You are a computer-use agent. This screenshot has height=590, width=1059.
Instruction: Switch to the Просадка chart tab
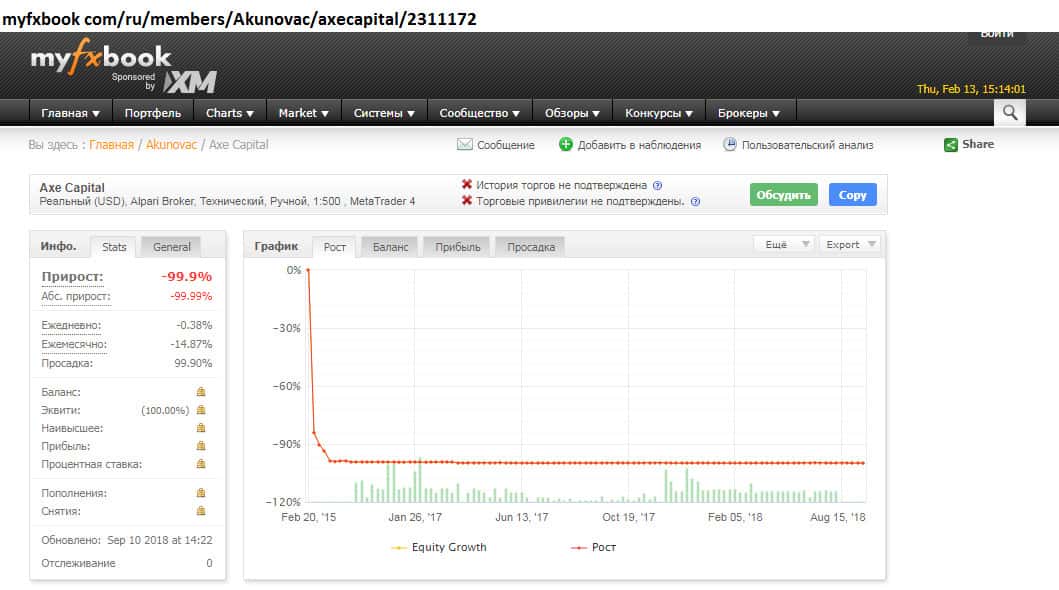tap(530, 247)
